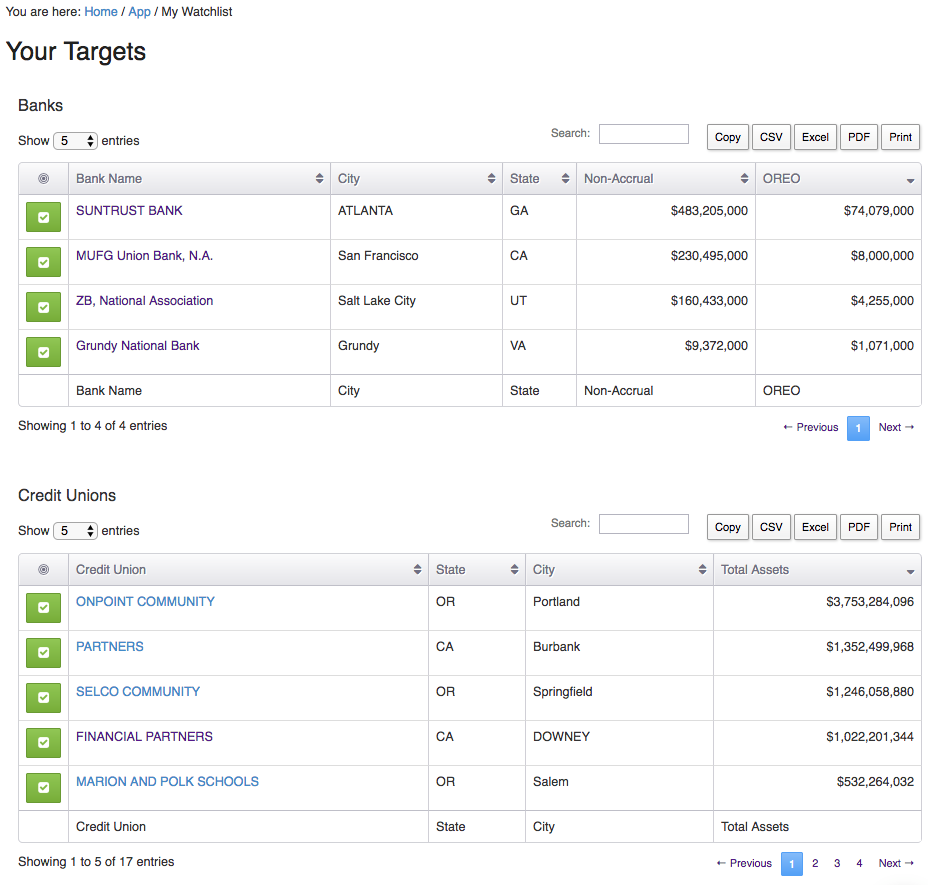The width and height of the screenshot is (928, 885).
Task: Click Next in Credit Unions pagination
Action: point(896,864)
